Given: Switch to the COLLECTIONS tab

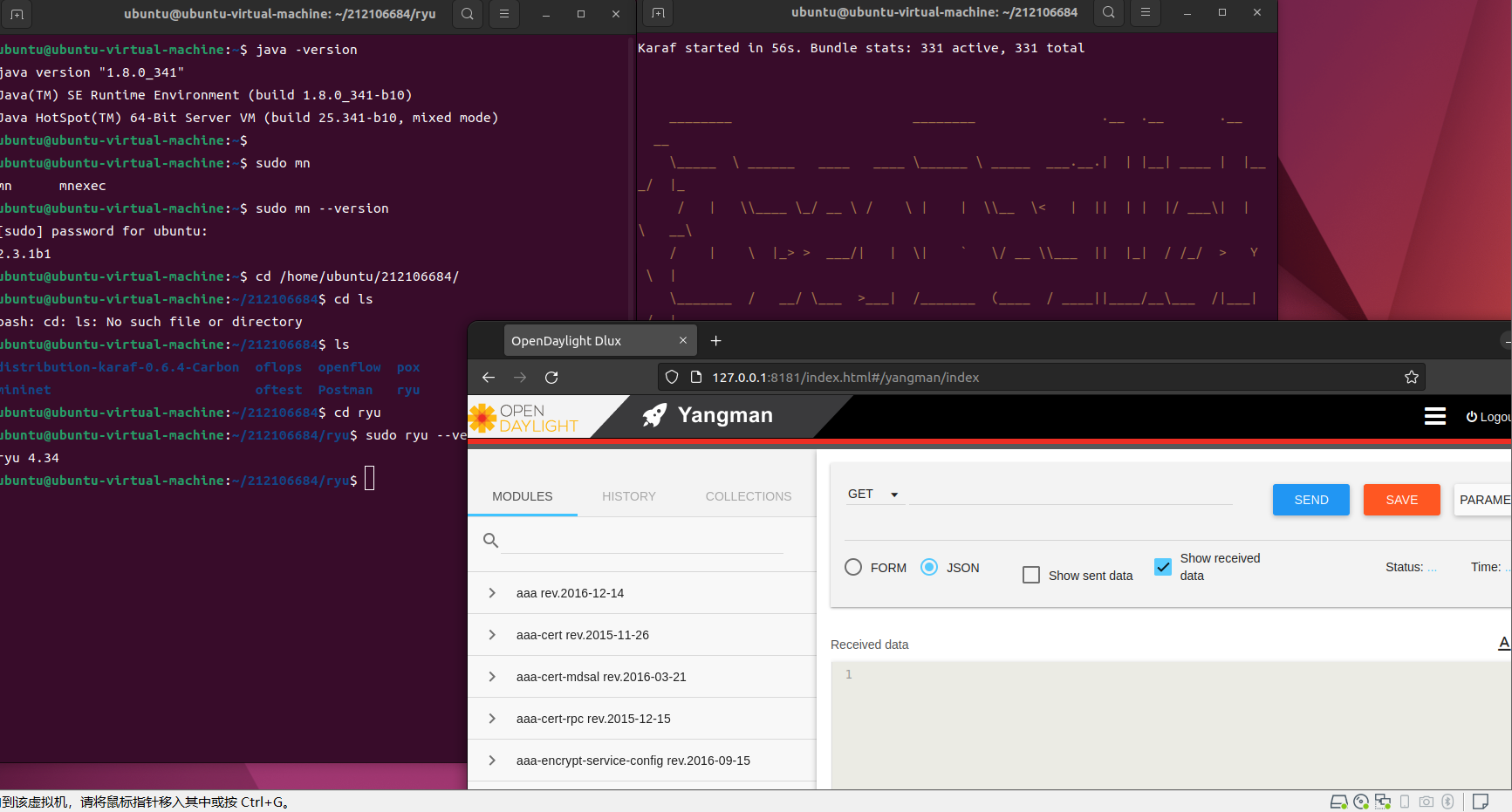Looking at the screenshot, I should (x=749, y=496).
